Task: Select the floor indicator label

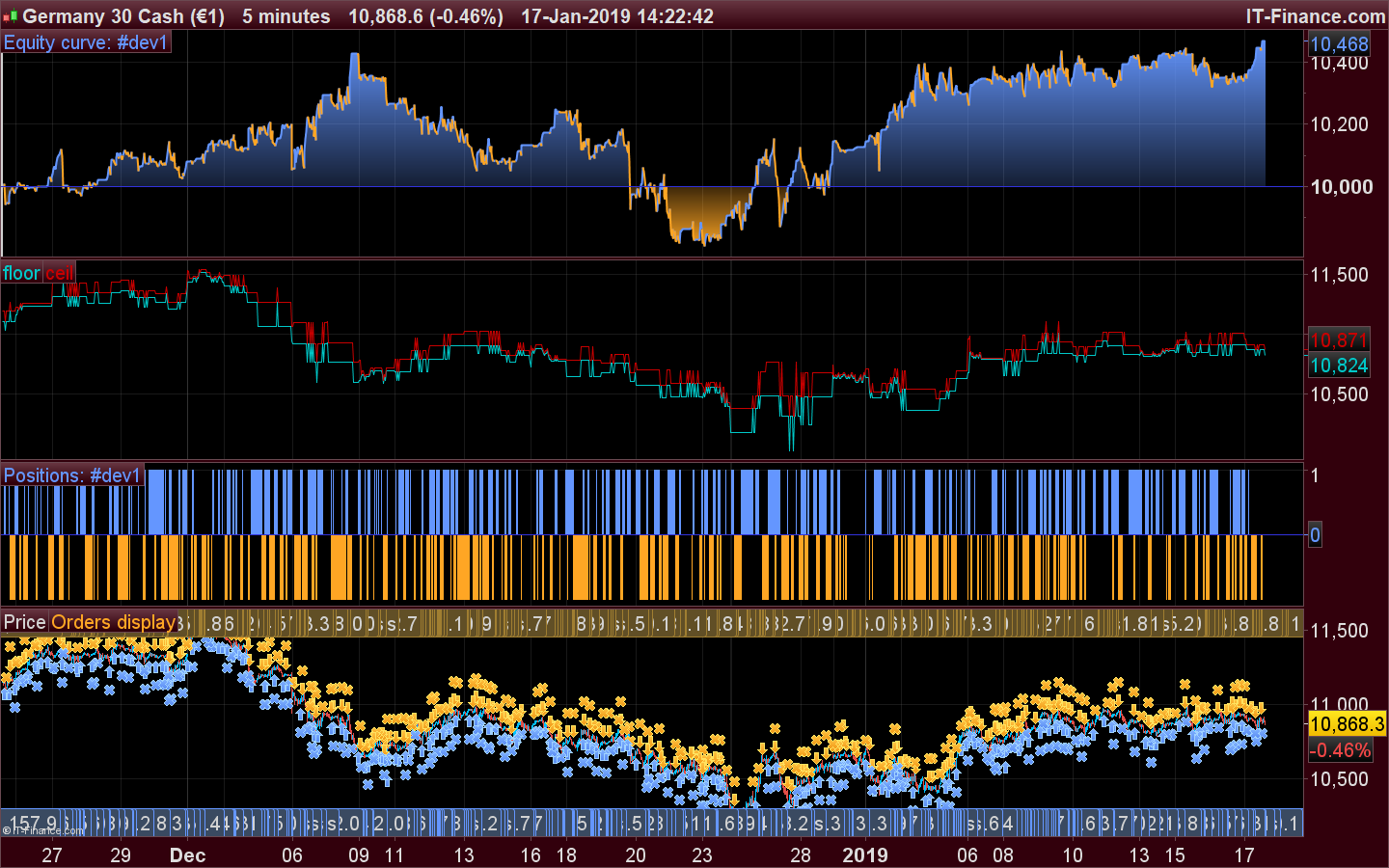Action: coord(21,273)
